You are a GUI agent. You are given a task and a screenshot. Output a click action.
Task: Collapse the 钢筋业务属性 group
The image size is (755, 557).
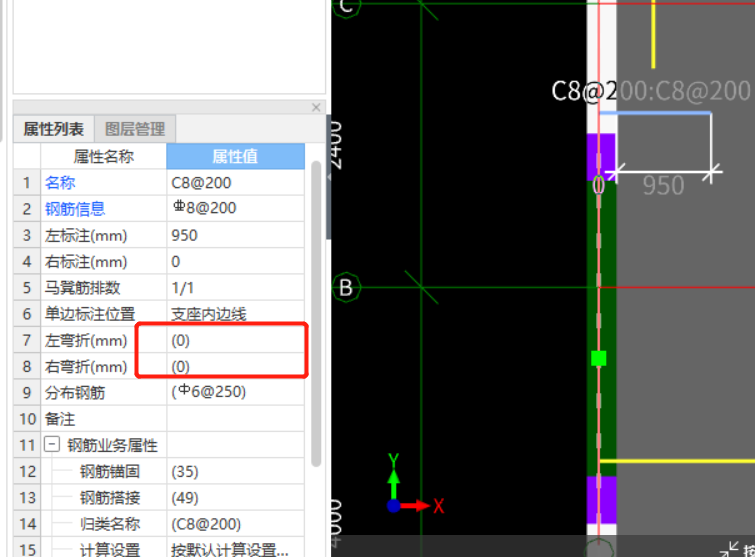pyautogui.click(x=52, y=444)
